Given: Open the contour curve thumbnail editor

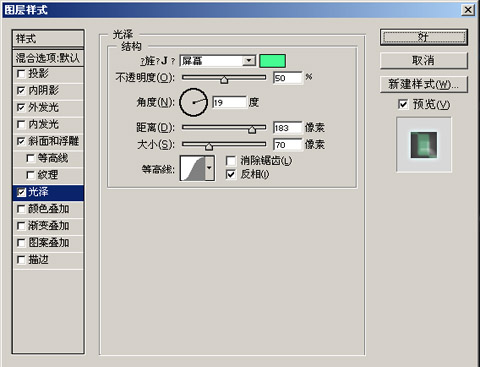Looking at the screenshot, I should [193, 168].
